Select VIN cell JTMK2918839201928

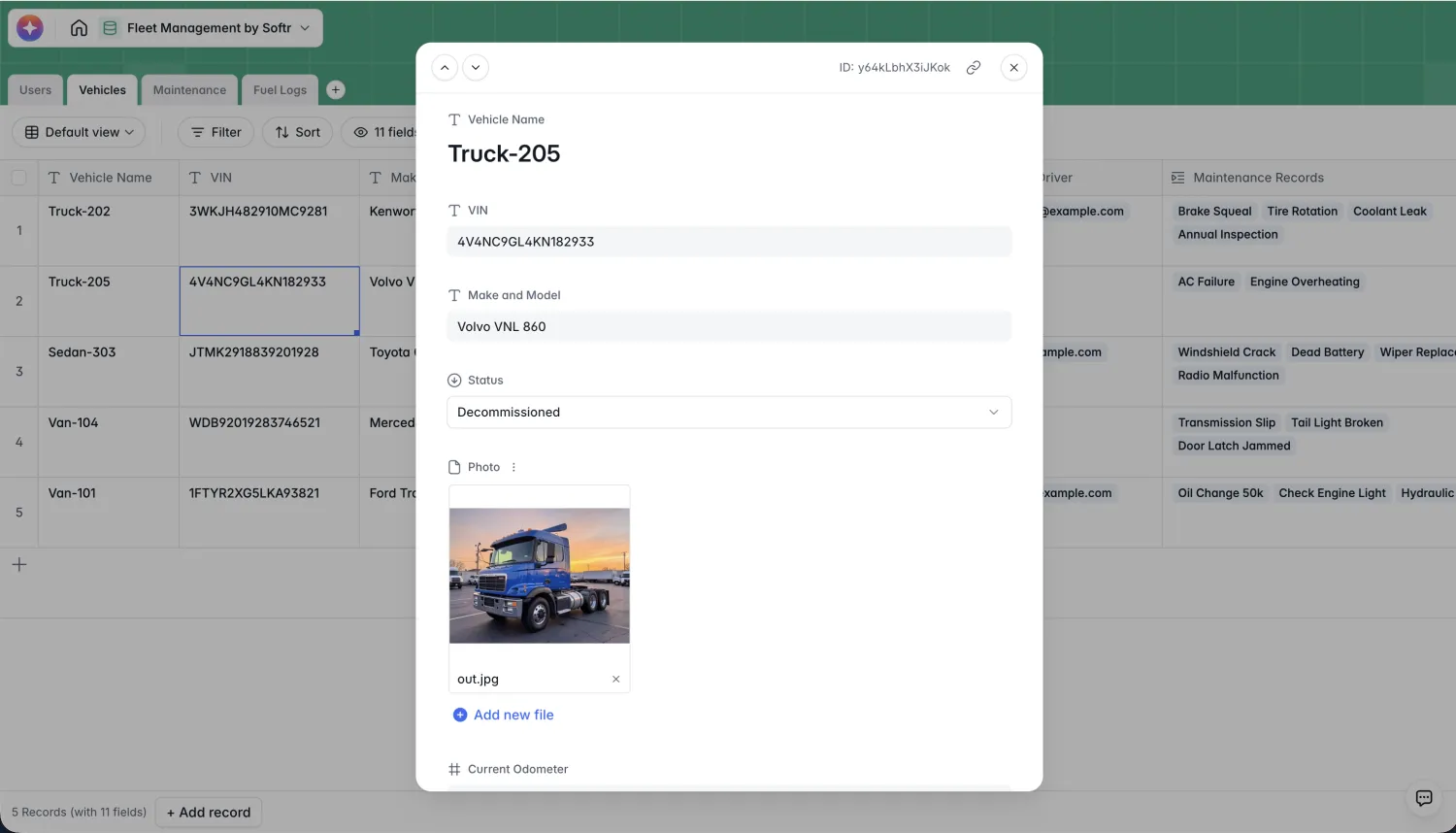[269, 372]
